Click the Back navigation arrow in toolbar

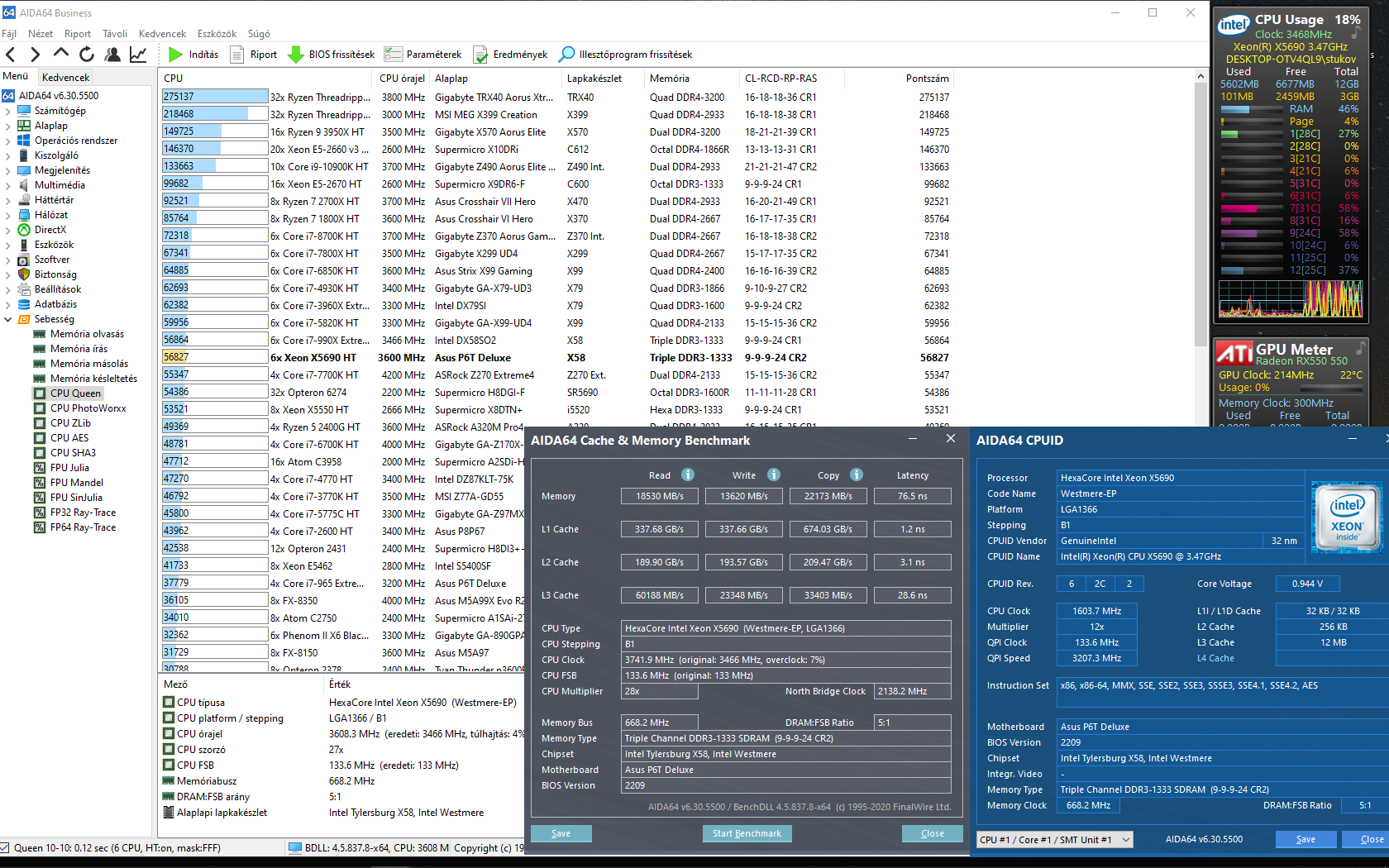(11, 55)
